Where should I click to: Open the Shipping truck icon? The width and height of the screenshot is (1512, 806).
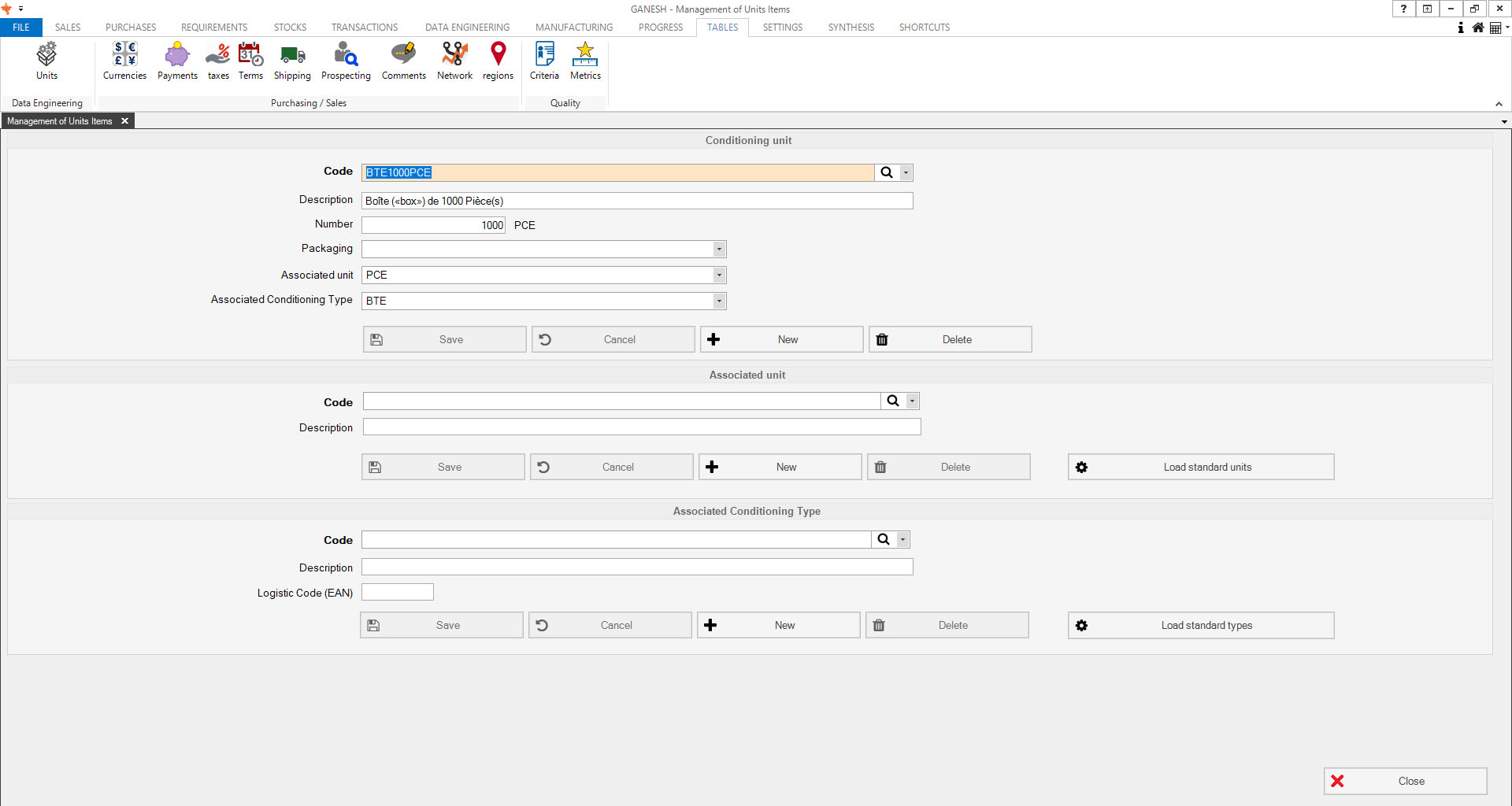pyautogui.click(x=292, y=61)
